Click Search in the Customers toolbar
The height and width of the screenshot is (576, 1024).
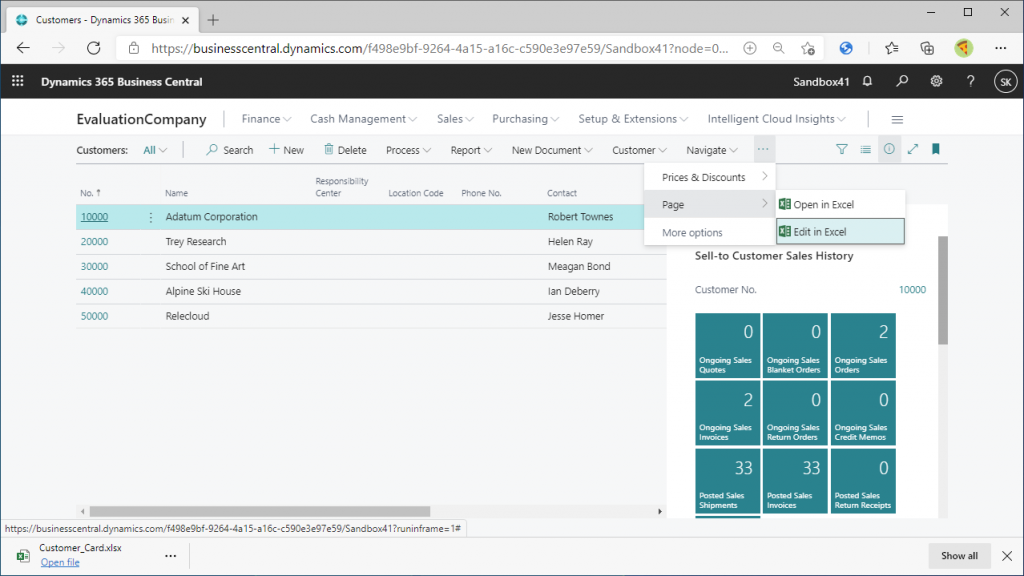[229, 150]
